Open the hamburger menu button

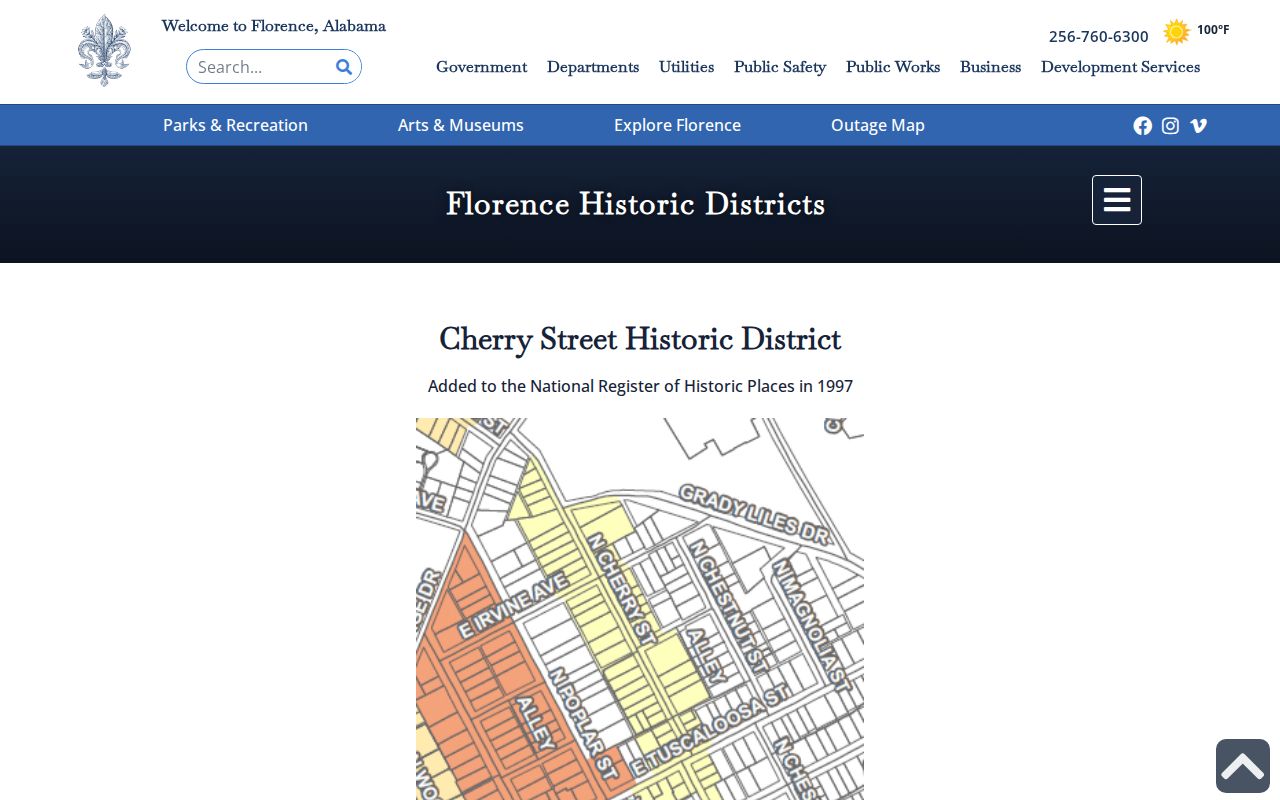pos(1117,200)
